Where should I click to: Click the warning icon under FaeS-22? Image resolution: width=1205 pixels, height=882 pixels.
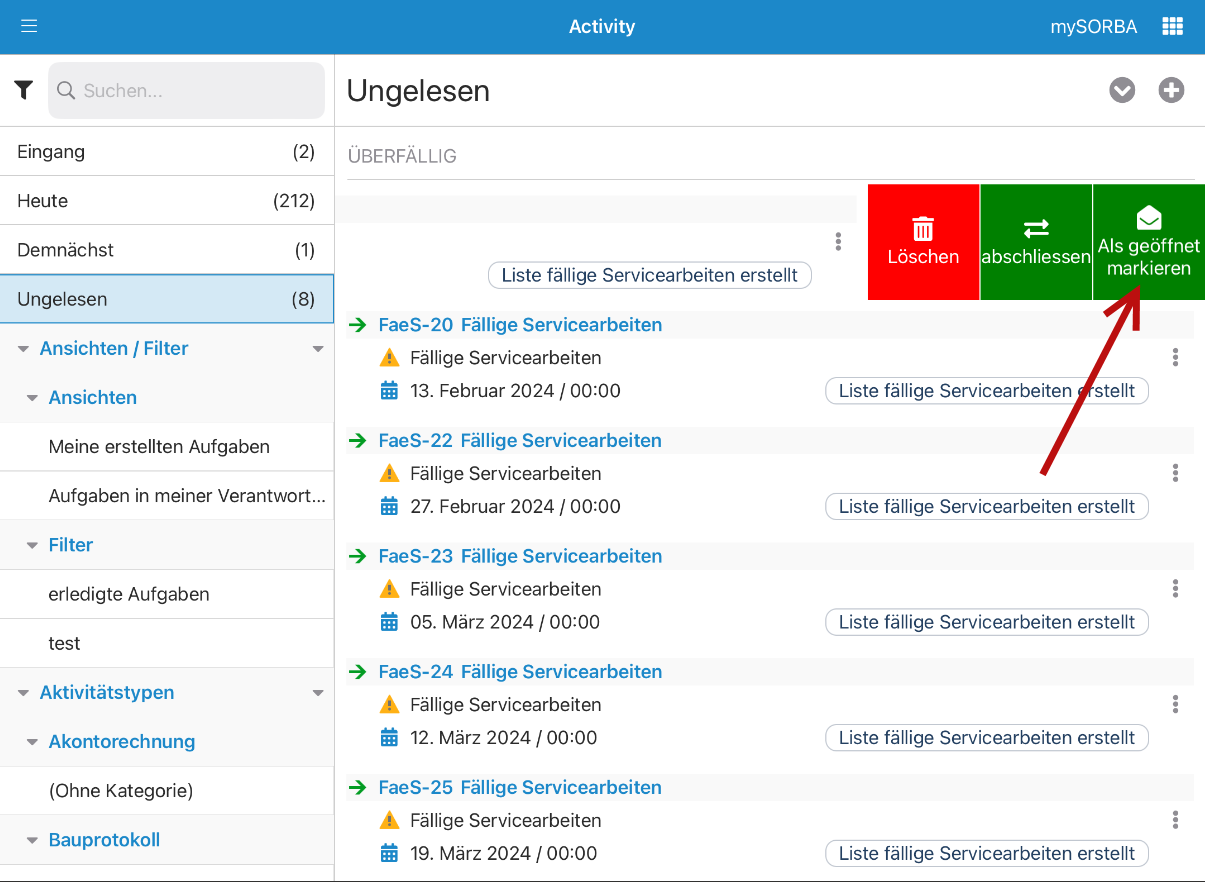[389, 473]
